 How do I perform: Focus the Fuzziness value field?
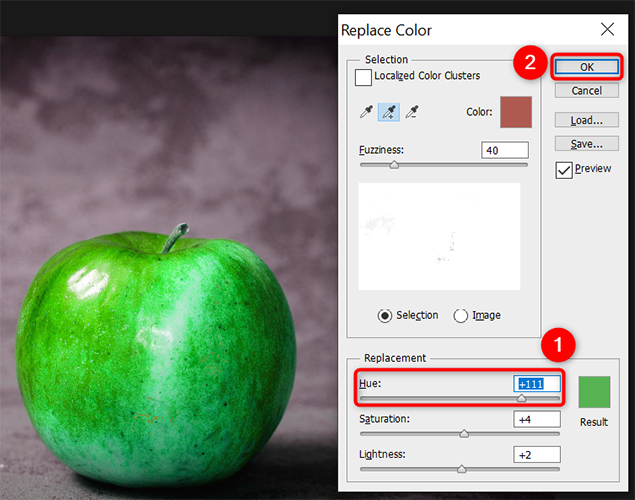point(505,150)
